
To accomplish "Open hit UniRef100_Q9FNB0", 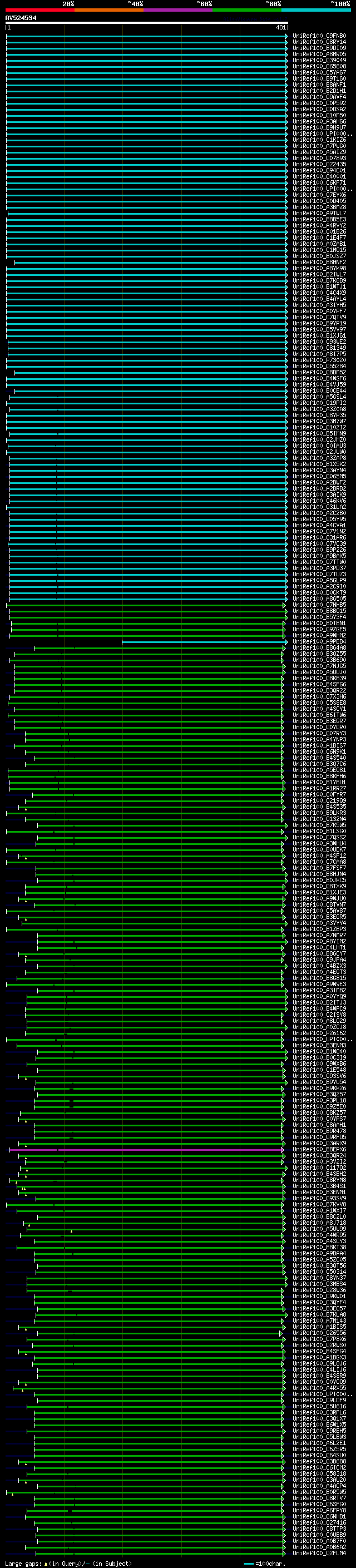I will click(319, 36).
